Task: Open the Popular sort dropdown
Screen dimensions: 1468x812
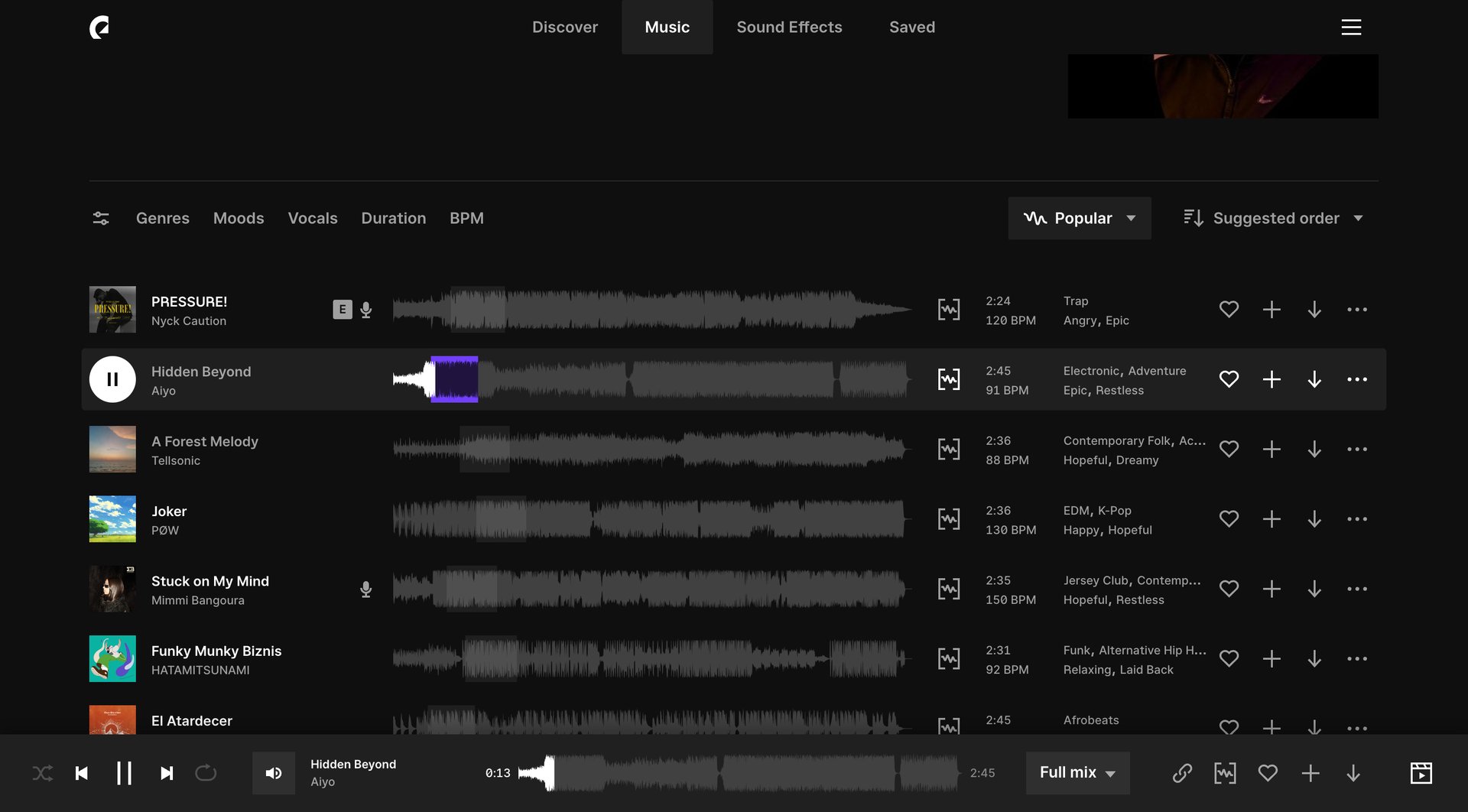Action: (x=1079, y=218)
